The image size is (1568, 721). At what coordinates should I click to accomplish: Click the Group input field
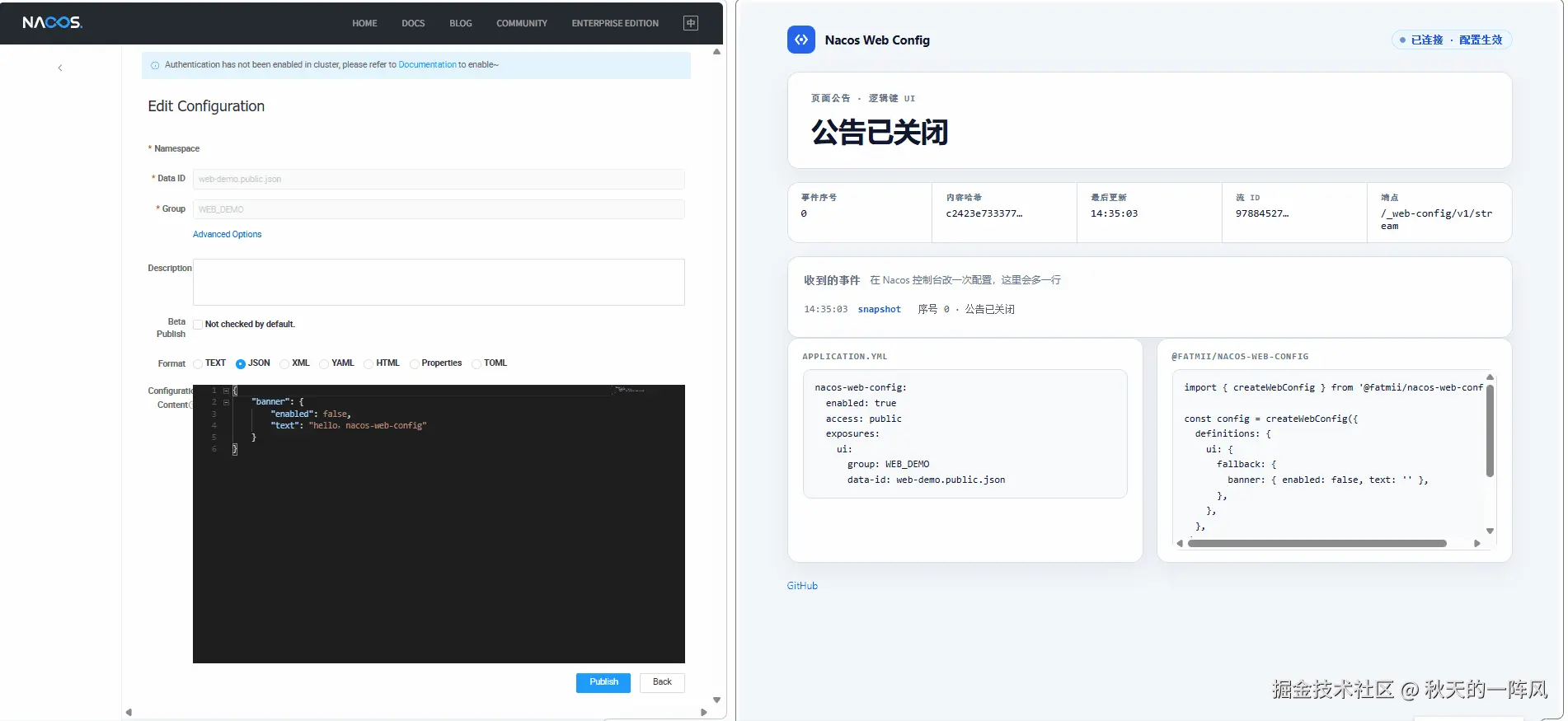point(439,209)
